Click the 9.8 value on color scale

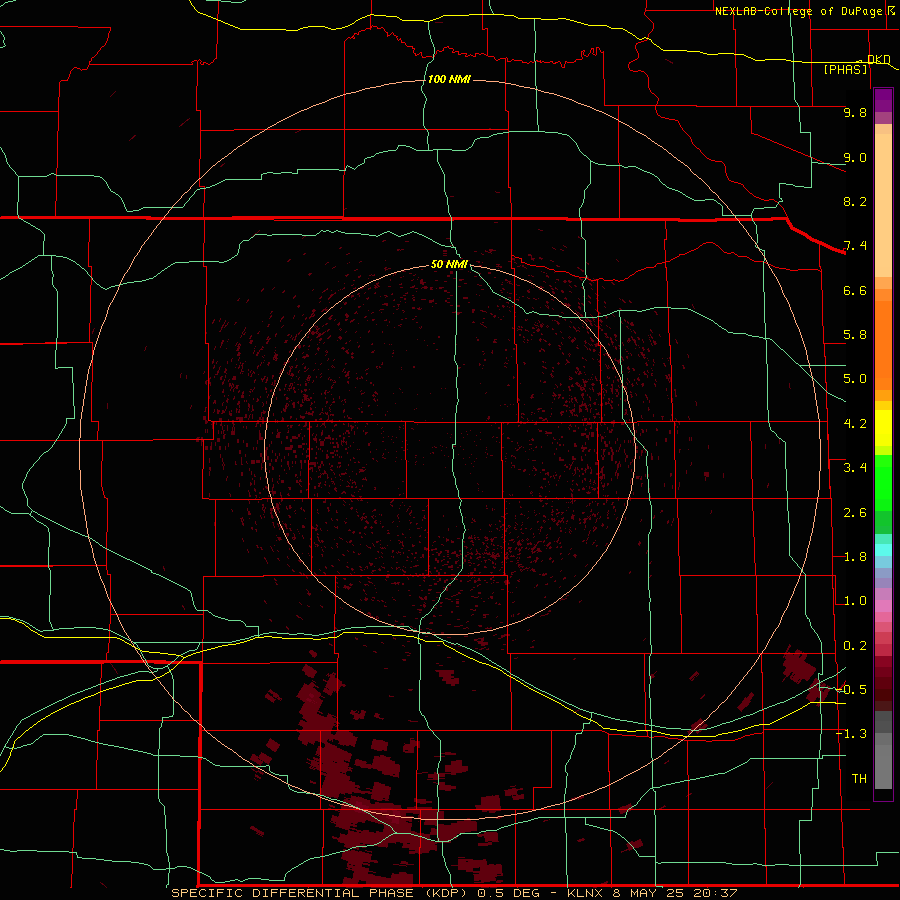pyautogui.click(x=855, y=112)
